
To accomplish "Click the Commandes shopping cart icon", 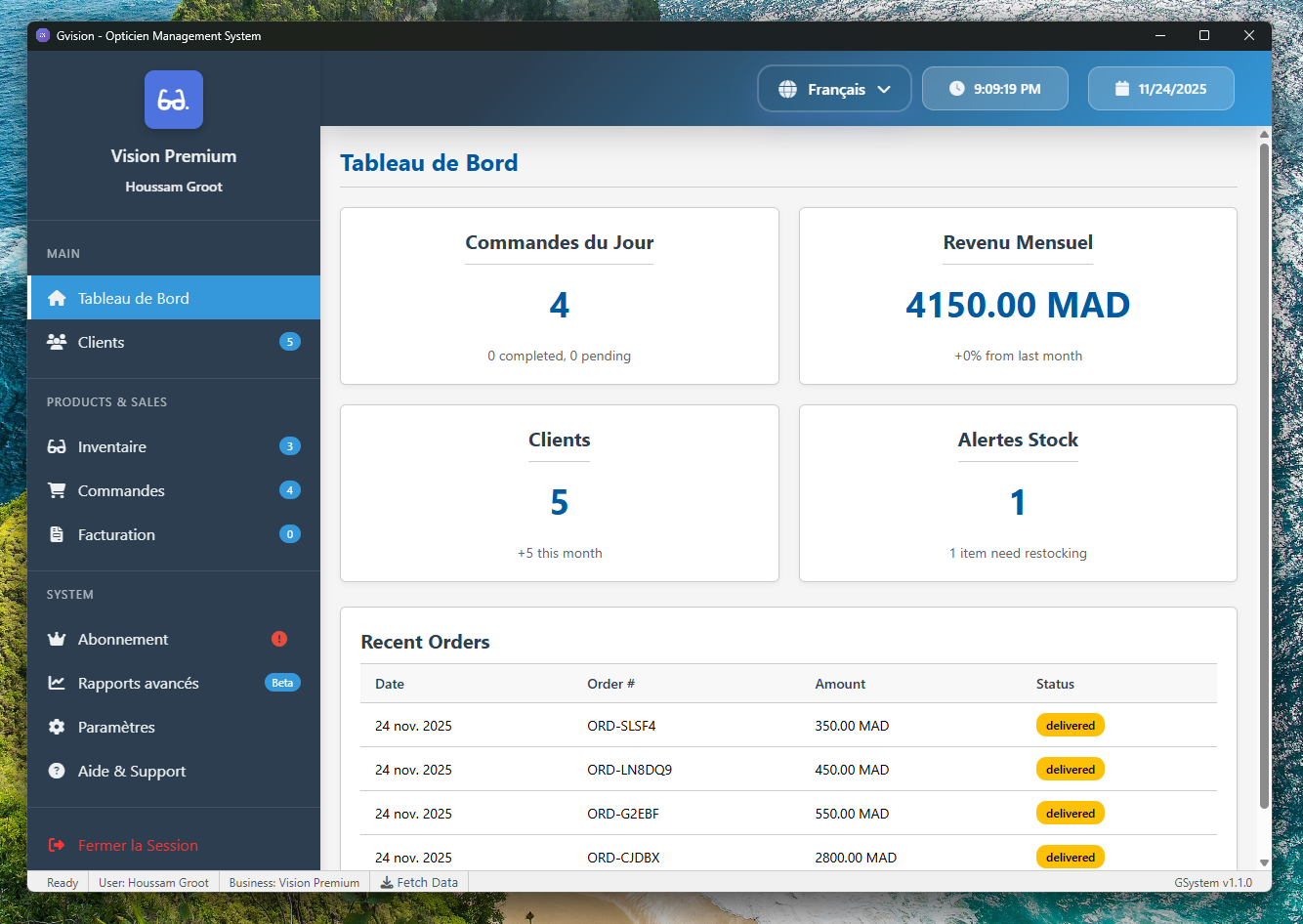I will click(x=57, y=490).
